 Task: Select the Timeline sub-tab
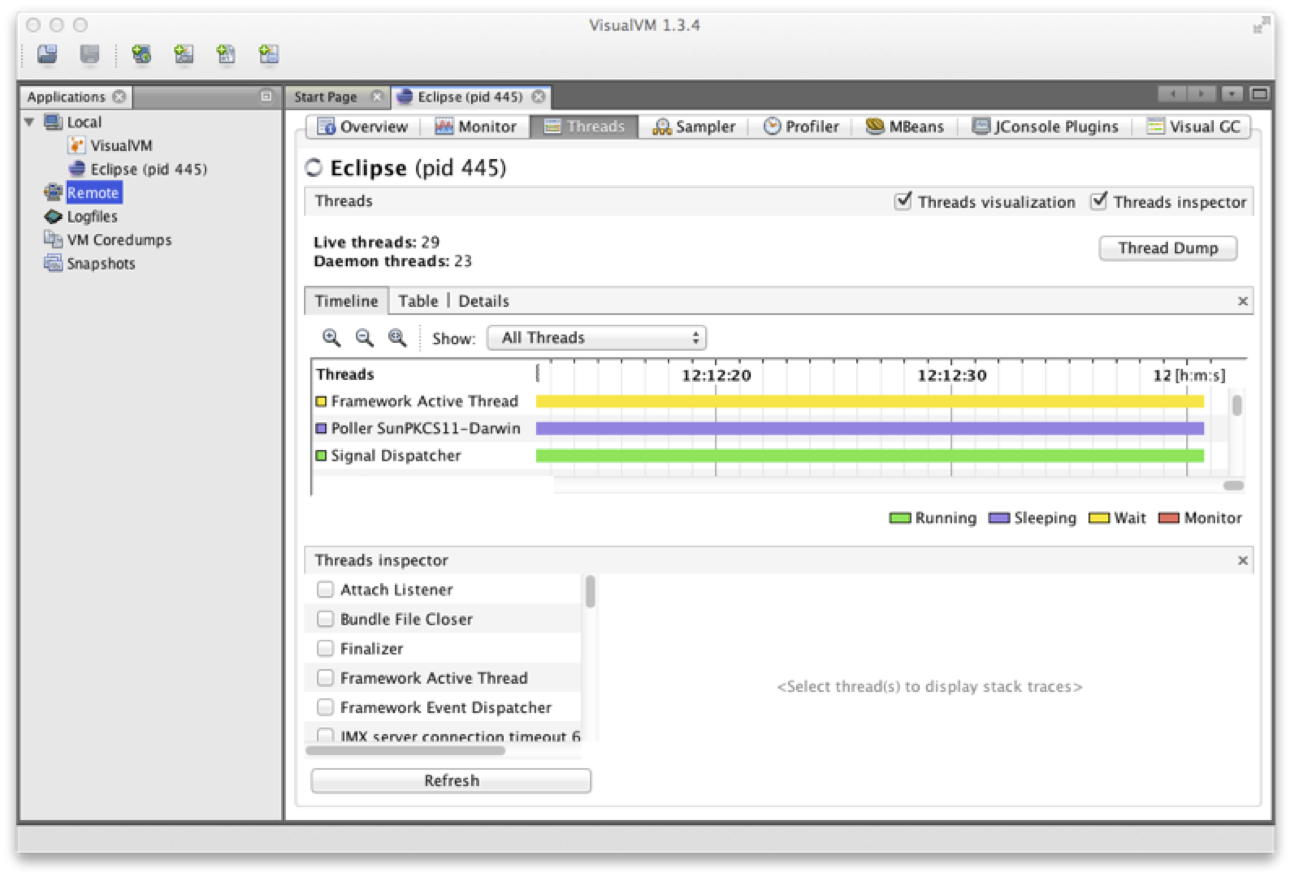[x=346, y=301]
